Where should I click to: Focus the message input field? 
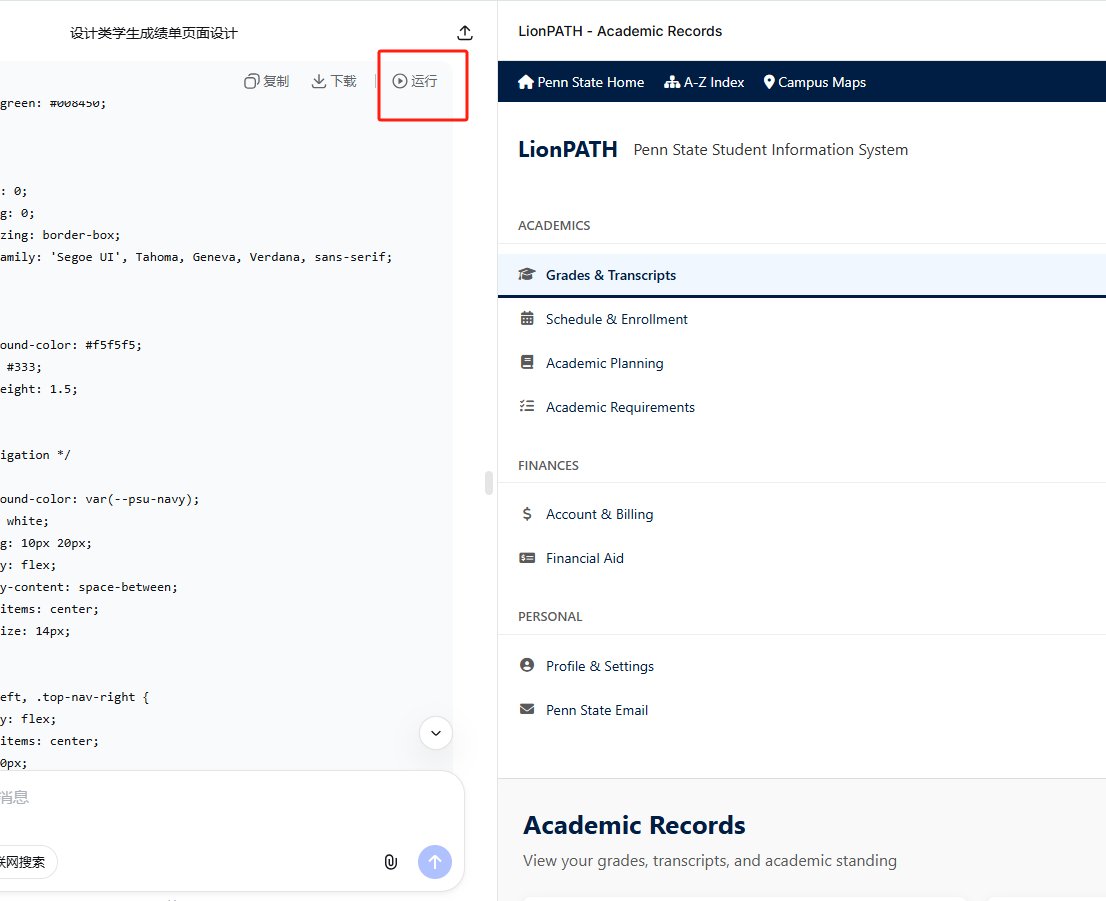tap(212, 798)
